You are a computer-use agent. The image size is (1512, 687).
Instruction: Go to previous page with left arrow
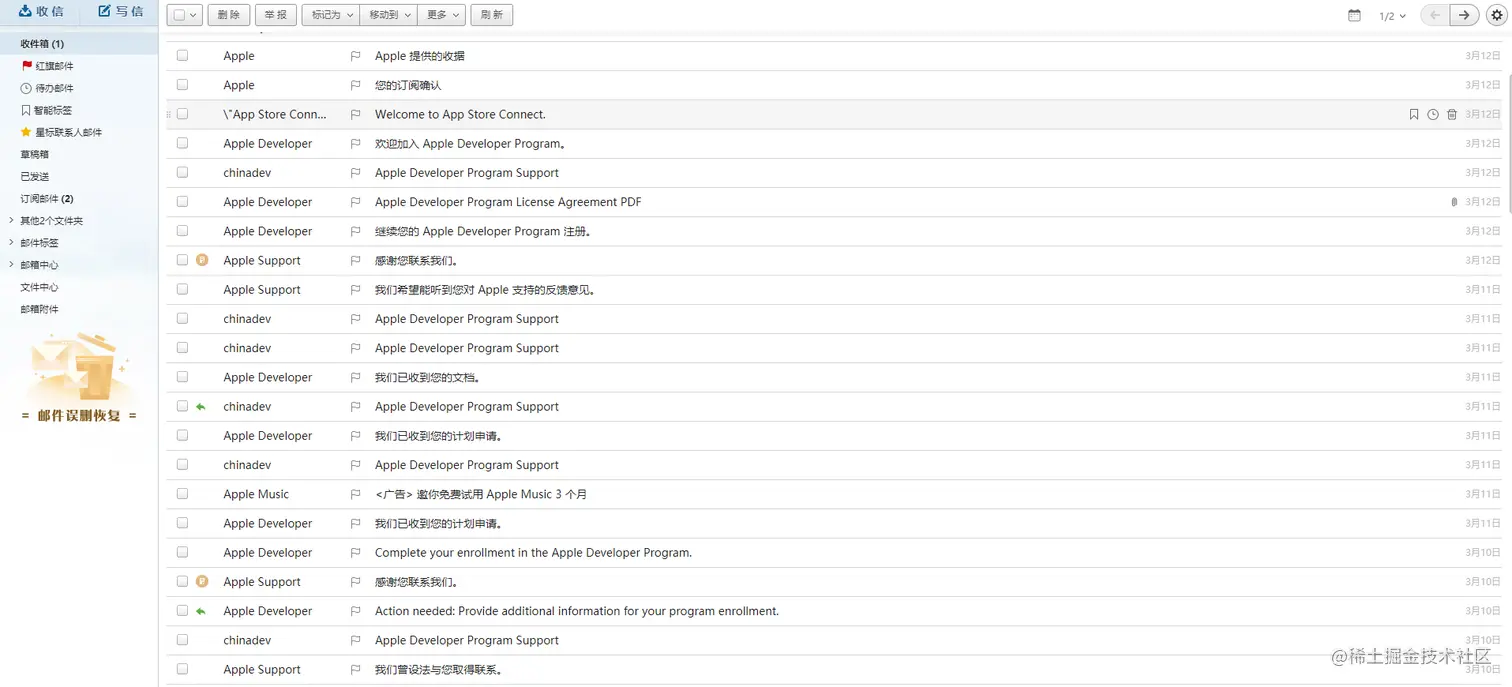[1435, 15]
